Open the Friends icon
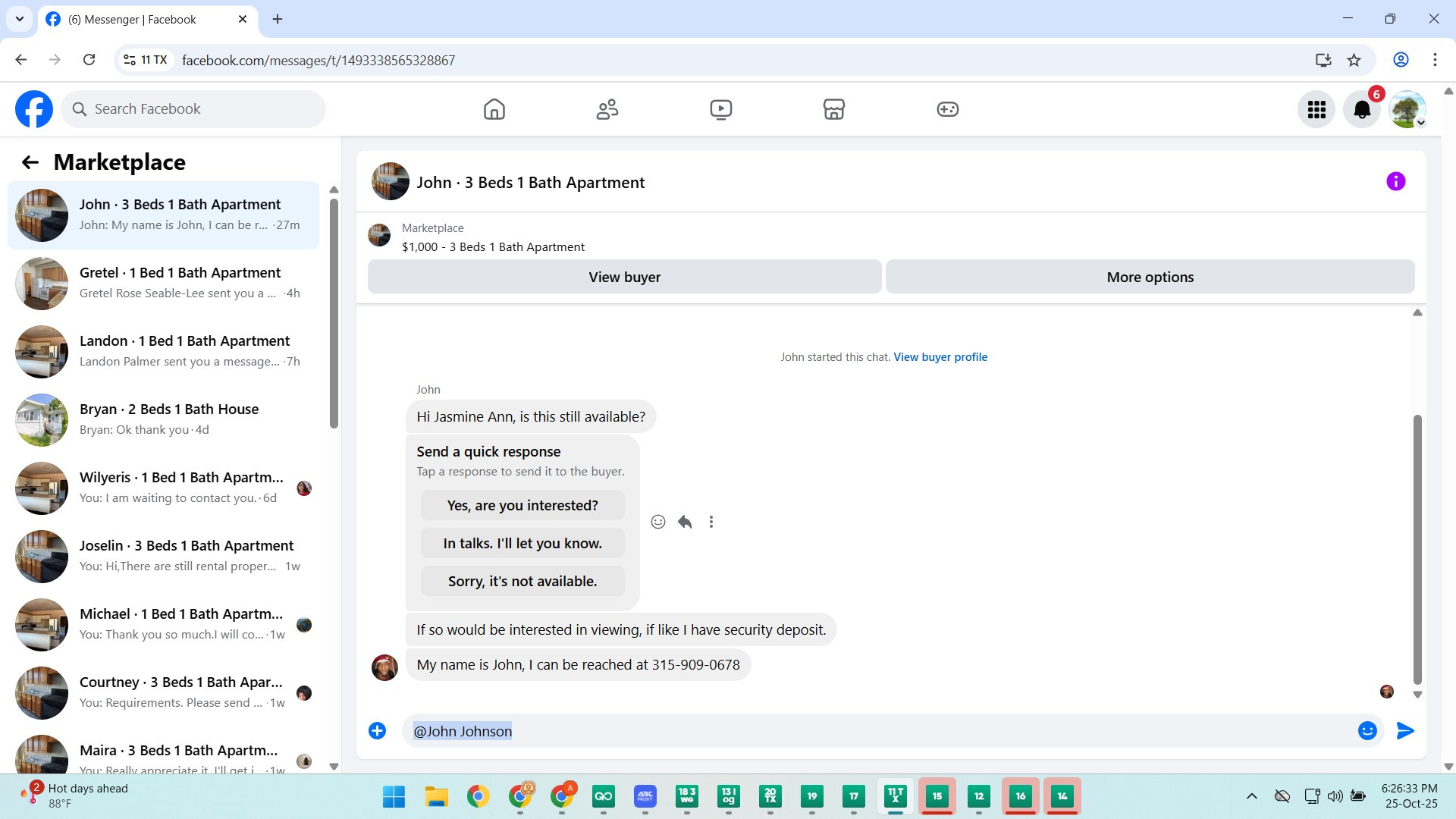 click(x=607, y=109)
